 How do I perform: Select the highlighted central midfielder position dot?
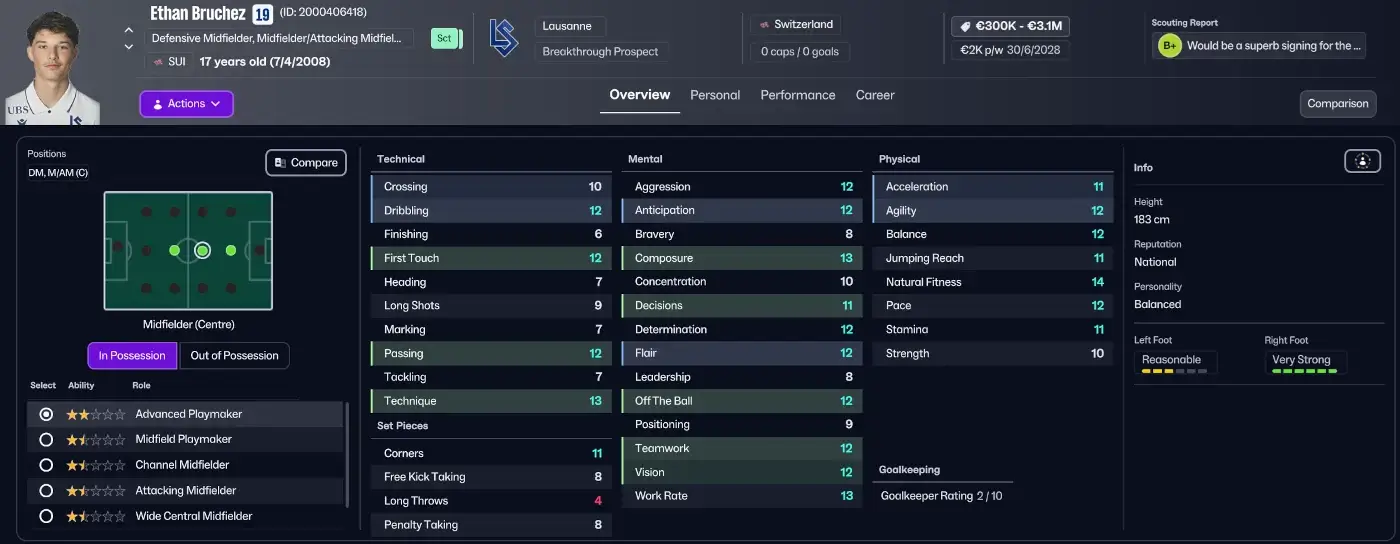203,251
